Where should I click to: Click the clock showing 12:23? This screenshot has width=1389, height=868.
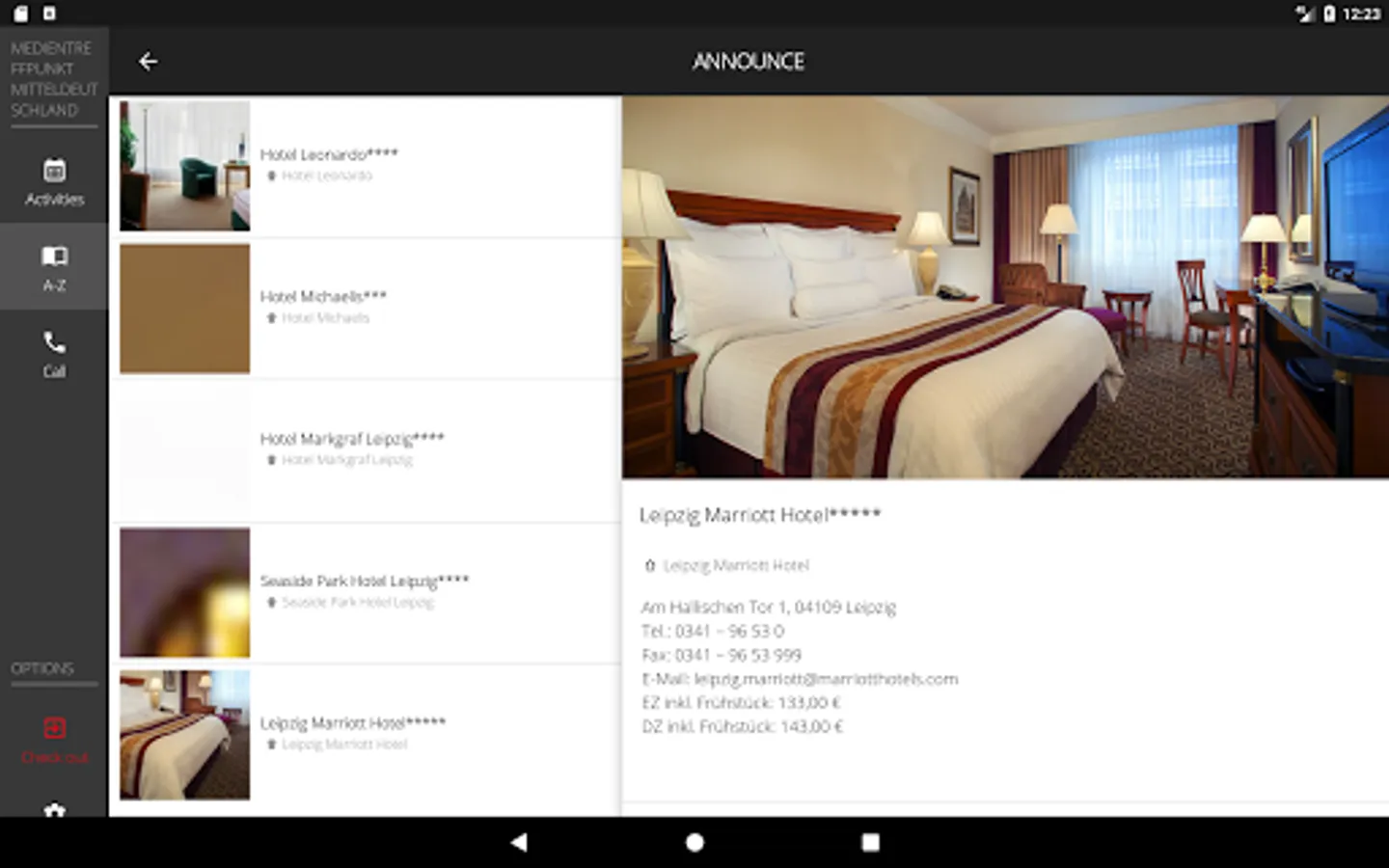coord(1361,14)
